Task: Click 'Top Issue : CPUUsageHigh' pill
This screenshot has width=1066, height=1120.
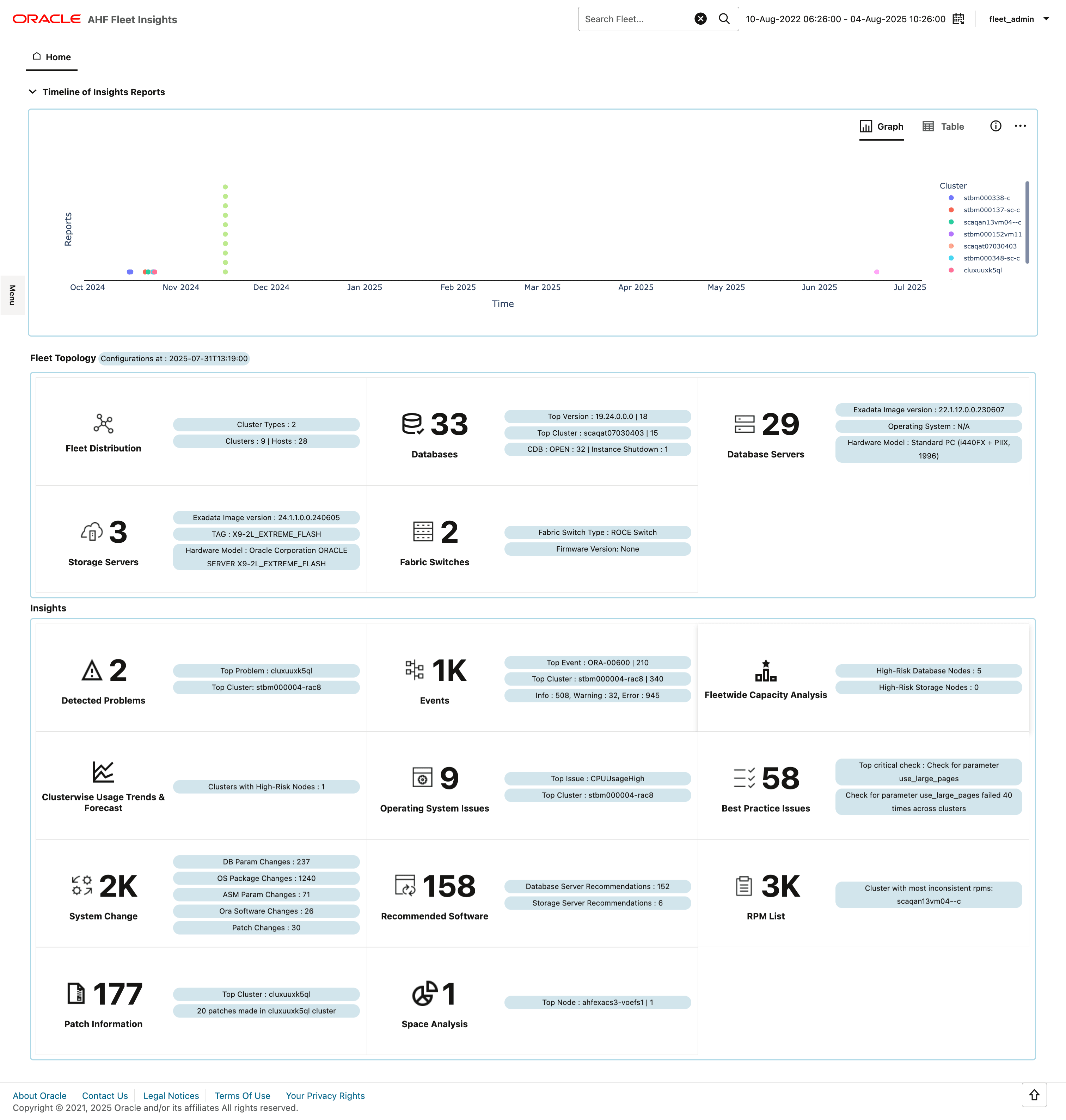Action: pyautogui.click(x=597, y=779)
